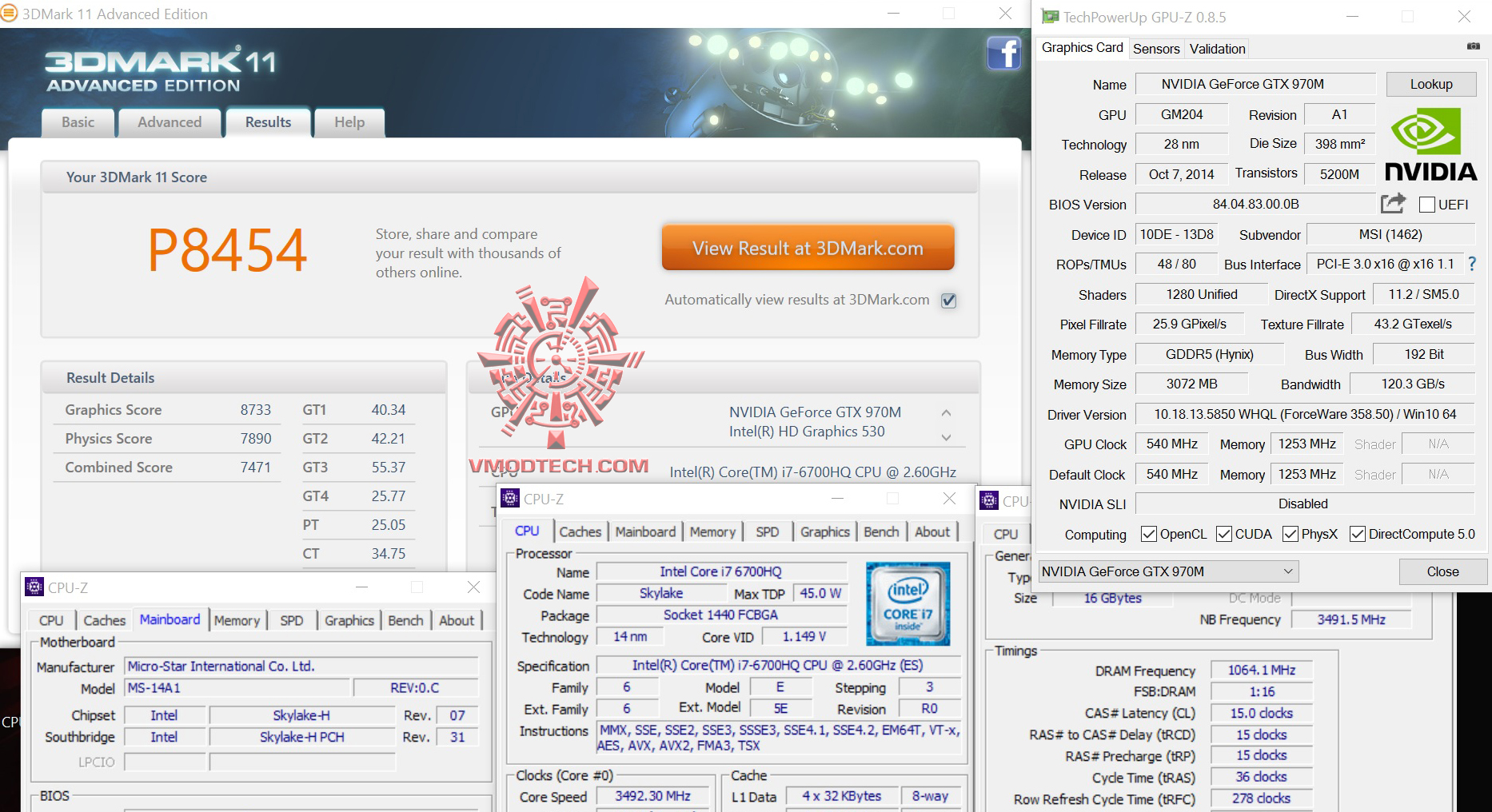Open the Validation tab in GPU-Z
The image size is (1492, 812).
pos(1217,49)
